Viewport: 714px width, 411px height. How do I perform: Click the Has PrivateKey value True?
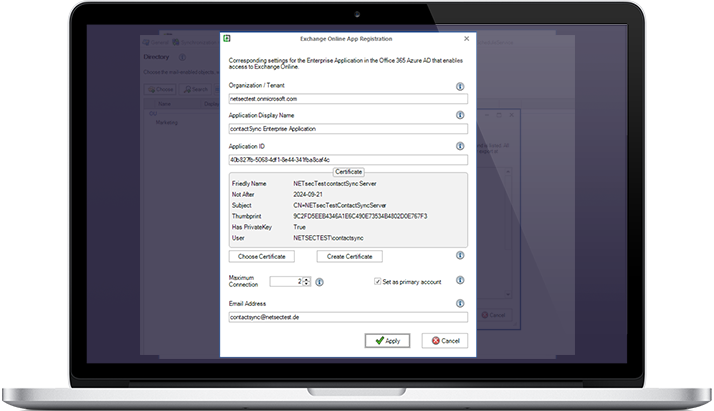click(x=299, y=227)
